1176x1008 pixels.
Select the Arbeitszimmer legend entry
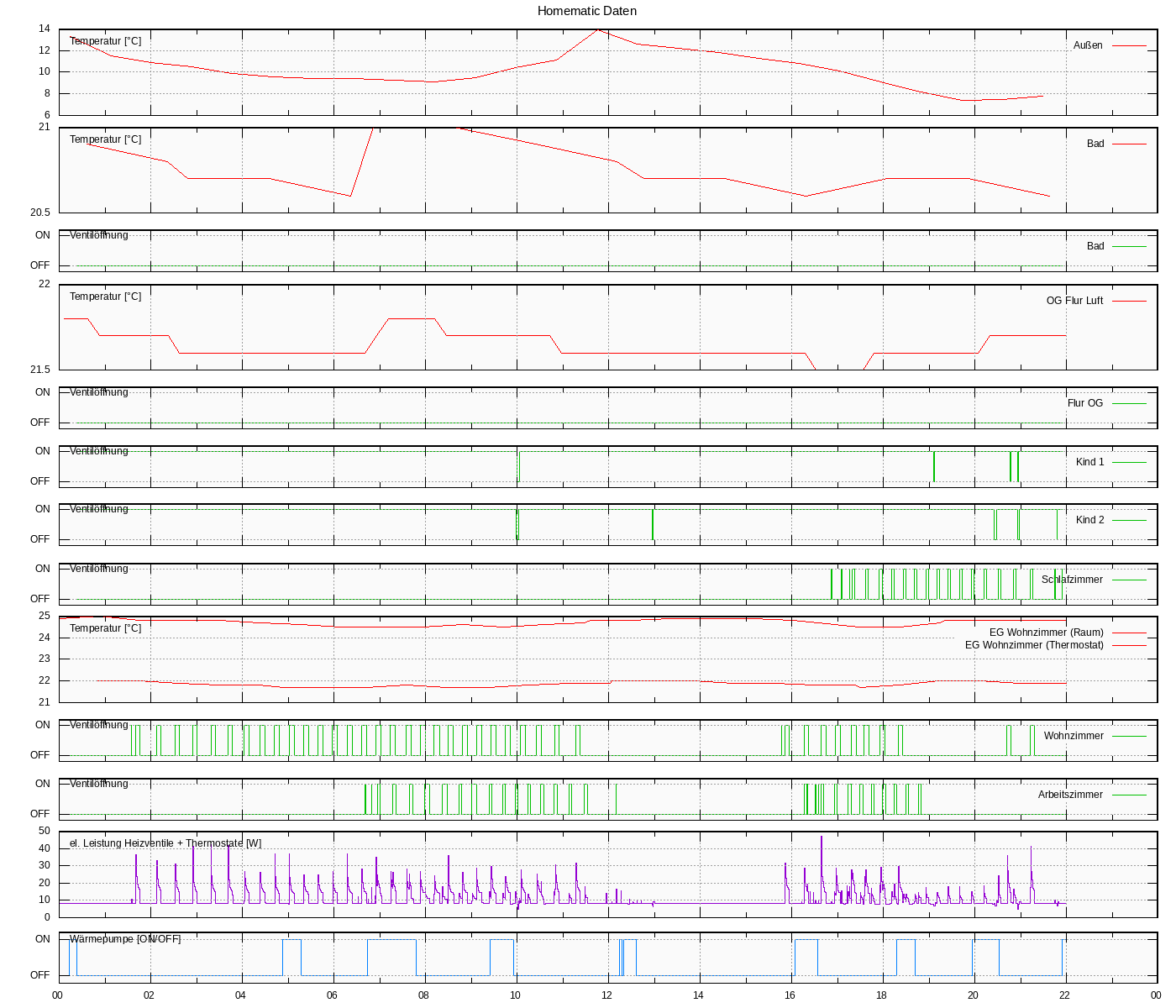1070,795
